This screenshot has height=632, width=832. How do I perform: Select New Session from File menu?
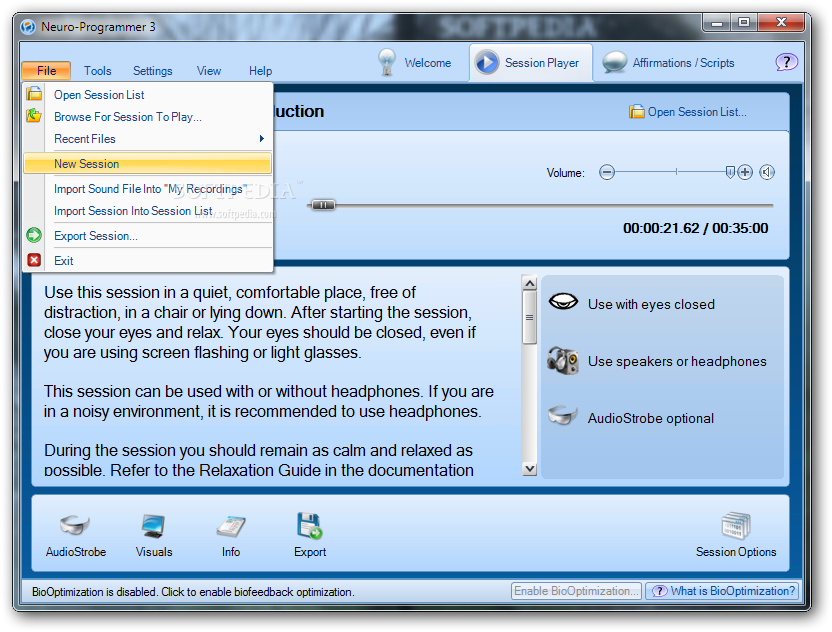[x=148, y=163]
